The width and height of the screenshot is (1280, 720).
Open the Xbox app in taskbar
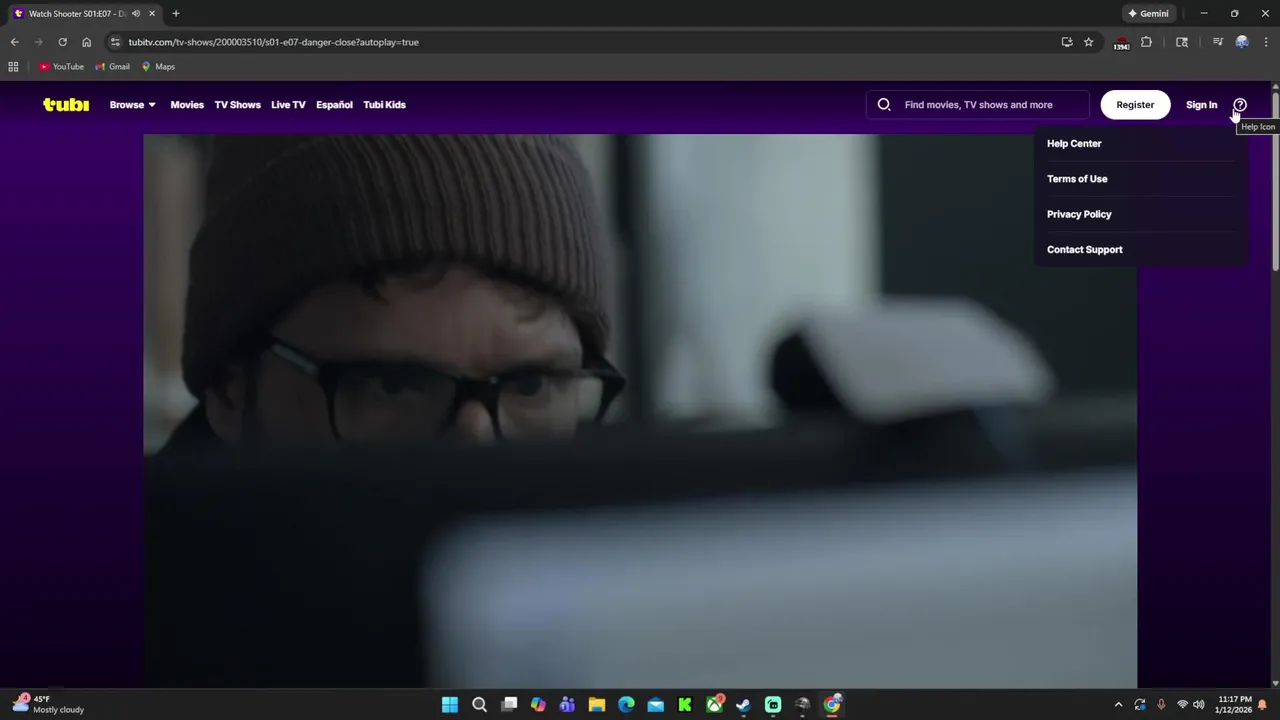click(714, 705)
